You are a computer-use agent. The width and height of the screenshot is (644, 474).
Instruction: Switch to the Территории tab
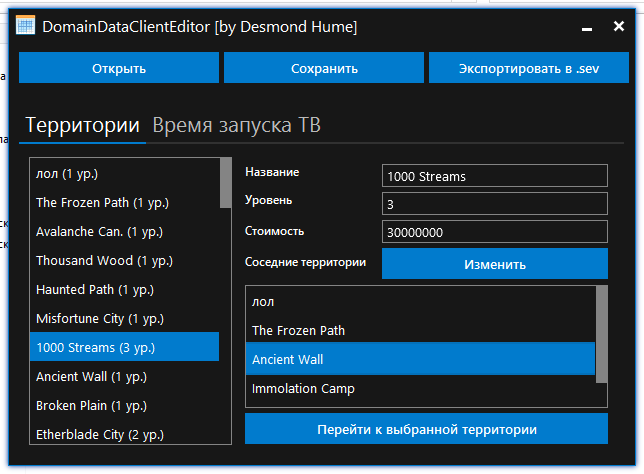pyautogui.click(x=82, y=125)
